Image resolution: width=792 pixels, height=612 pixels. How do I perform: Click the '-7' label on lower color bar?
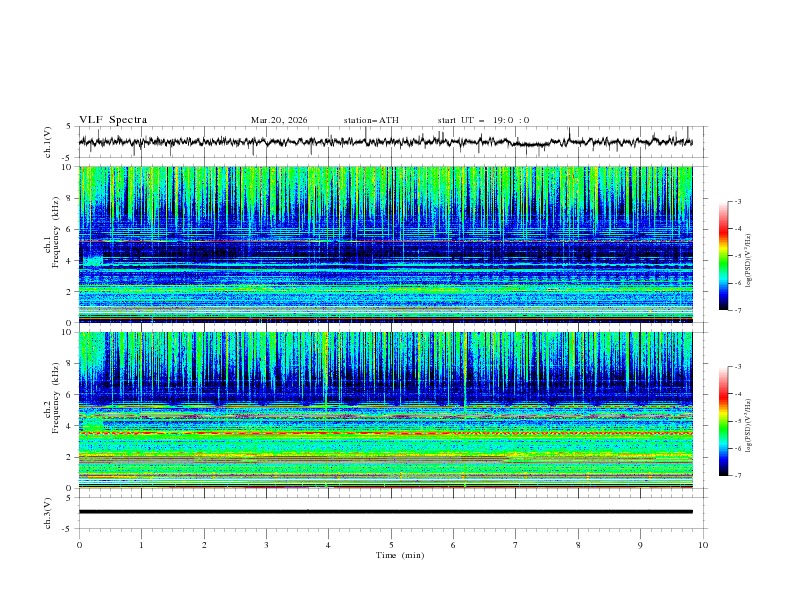click(737, 476)
